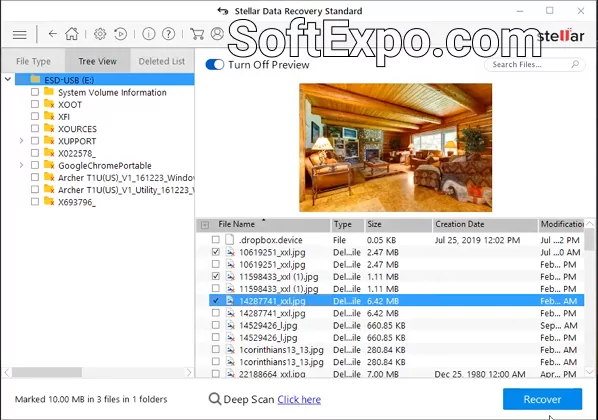Click the Type column header
Viewport: 598px width, 420px height.
[x=347, y=225]
